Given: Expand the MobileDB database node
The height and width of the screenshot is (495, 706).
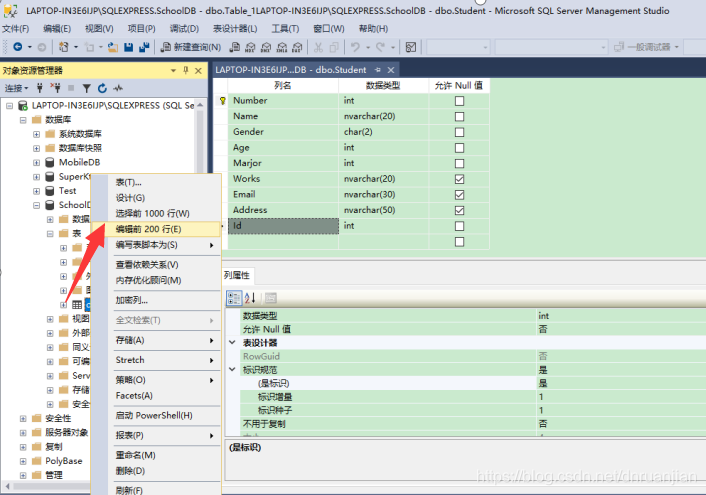Looking at the screenshot, I should pos(36,163).
